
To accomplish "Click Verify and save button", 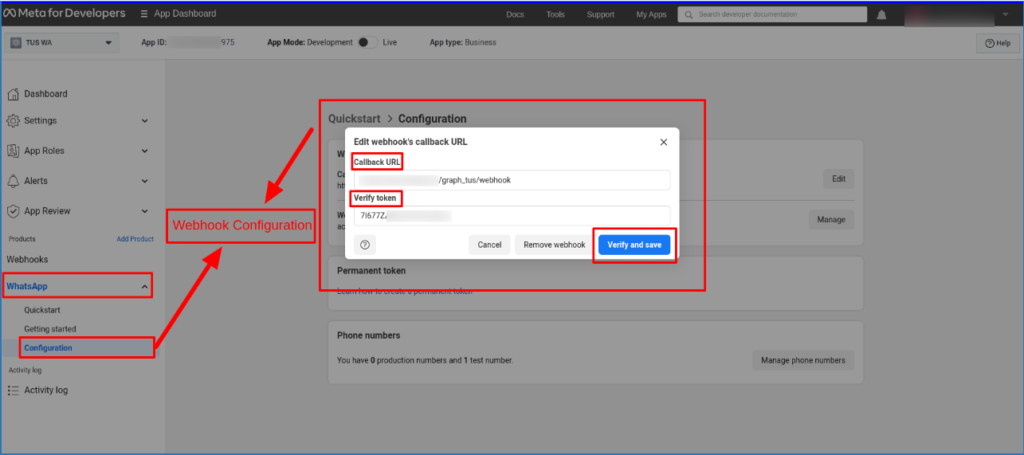I will [x=634, y=245].
